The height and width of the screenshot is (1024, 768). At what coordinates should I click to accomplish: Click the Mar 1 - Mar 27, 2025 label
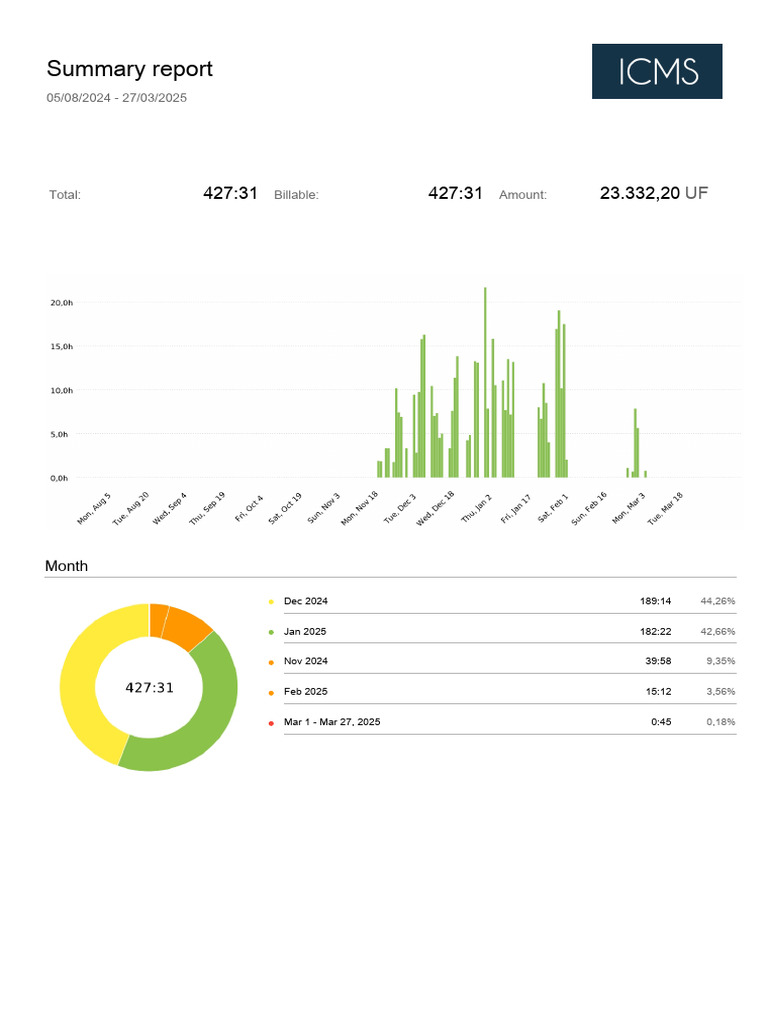coord(332,722)
